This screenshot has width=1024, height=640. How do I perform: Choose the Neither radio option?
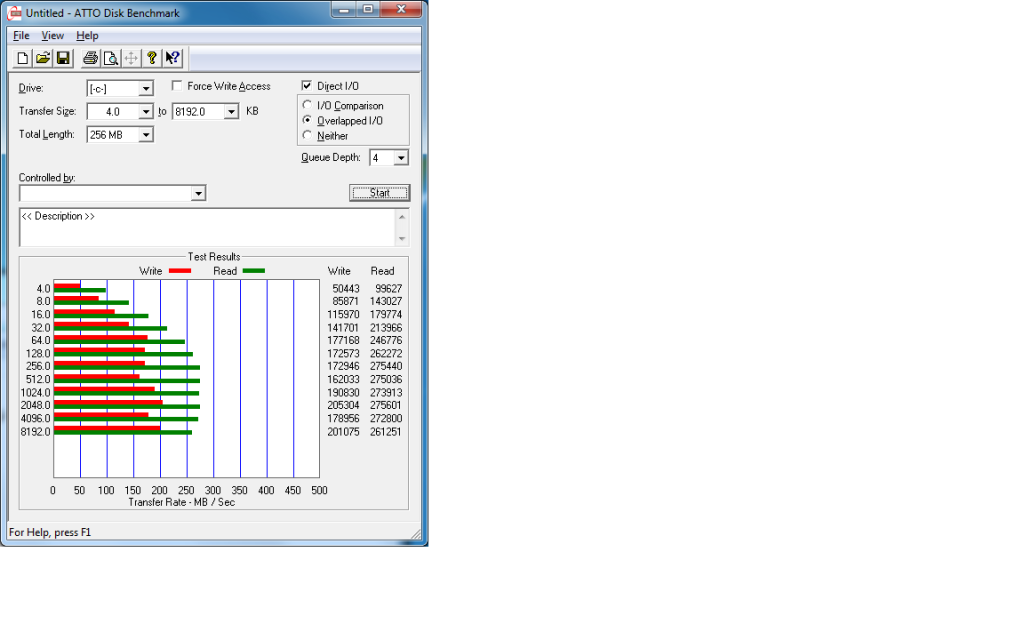(307, 136)
